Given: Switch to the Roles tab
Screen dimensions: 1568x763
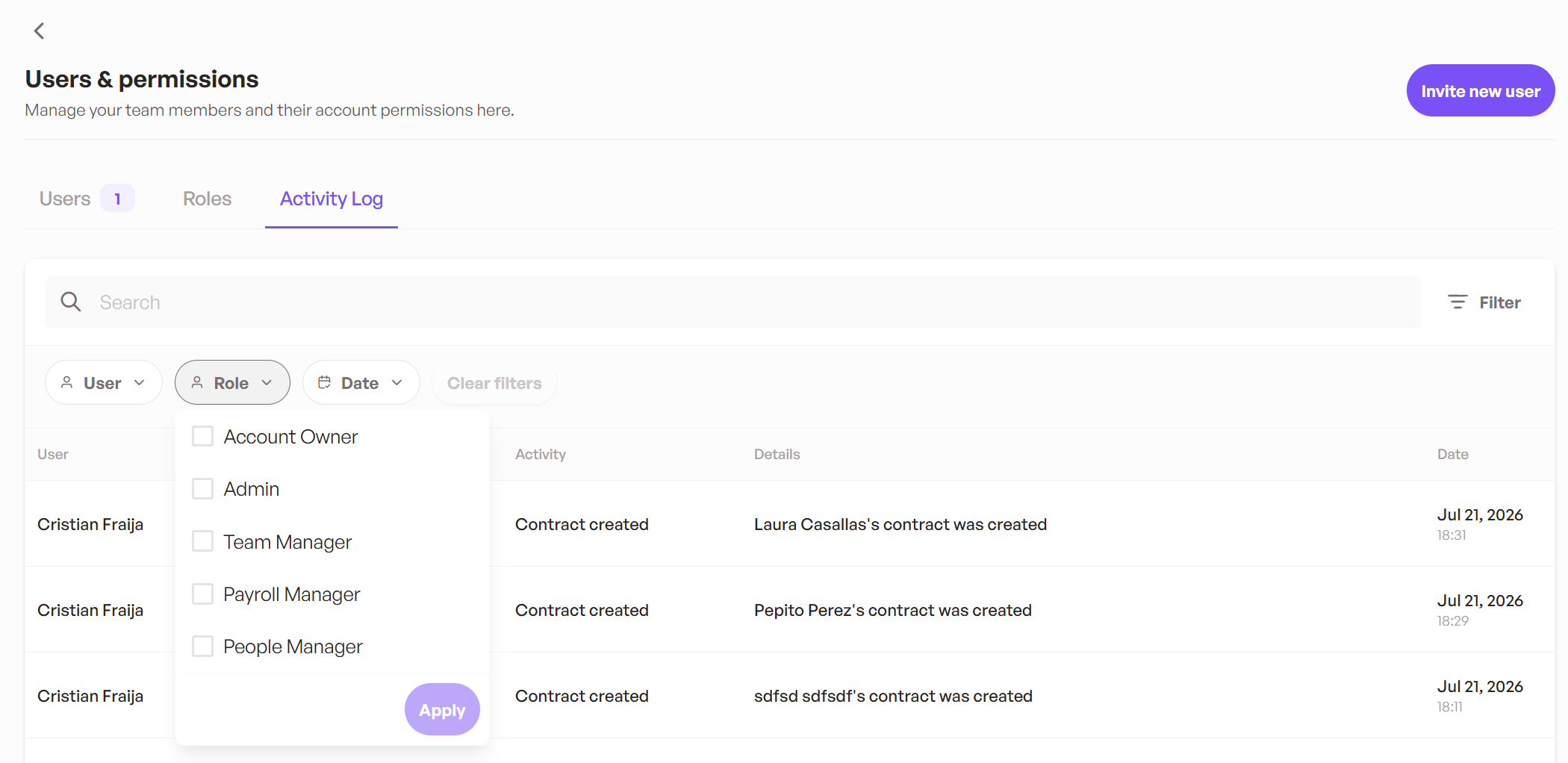Looking at the screenshot, I should pyautogui.click(x=207, y=199).
